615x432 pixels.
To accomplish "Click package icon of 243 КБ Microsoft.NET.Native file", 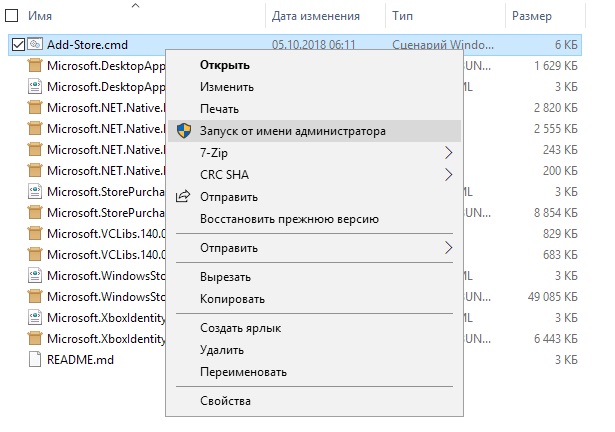I will [x=35, y=149].
